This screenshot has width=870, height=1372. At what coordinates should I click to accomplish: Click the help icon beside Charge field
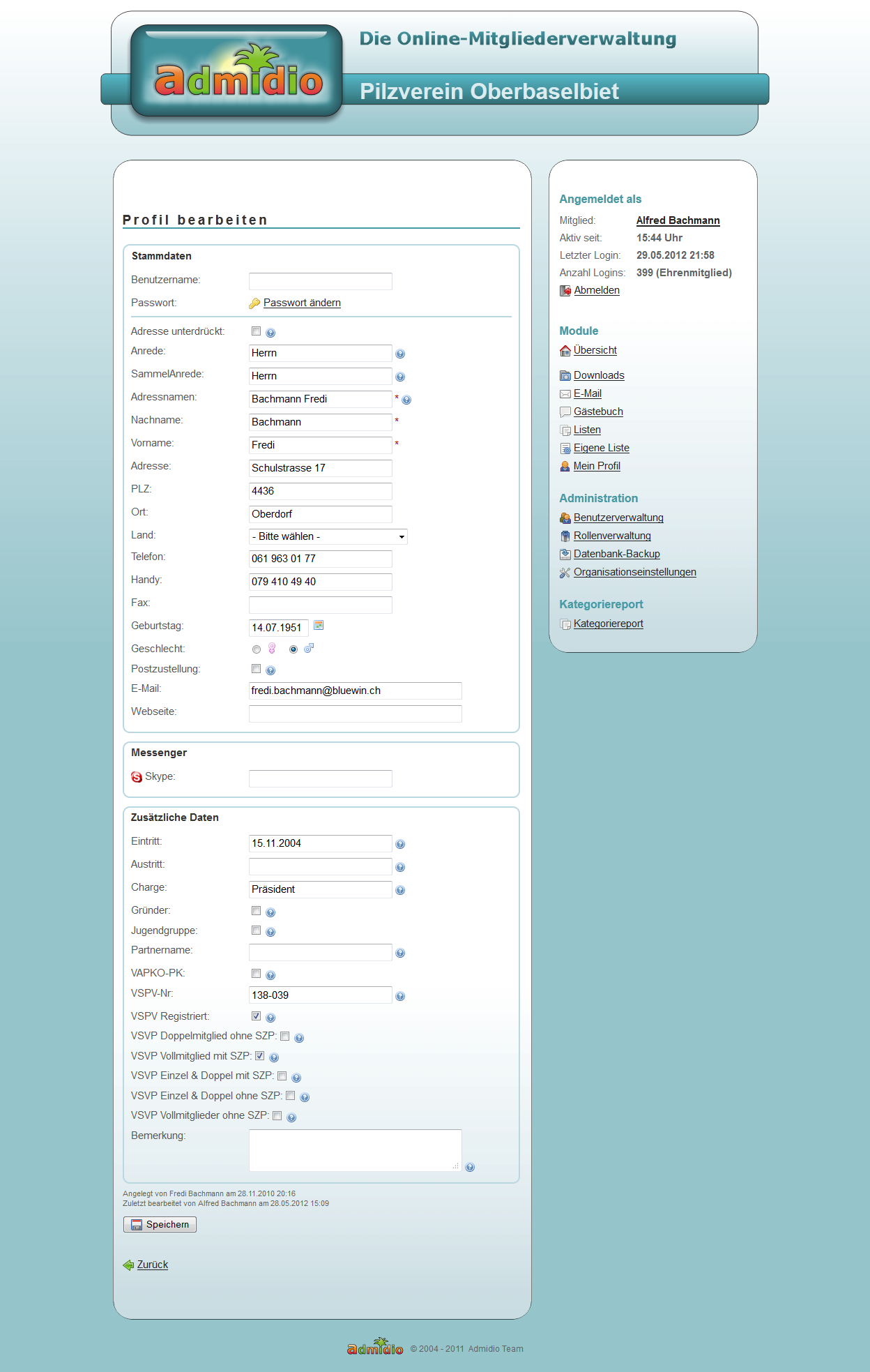400,890
